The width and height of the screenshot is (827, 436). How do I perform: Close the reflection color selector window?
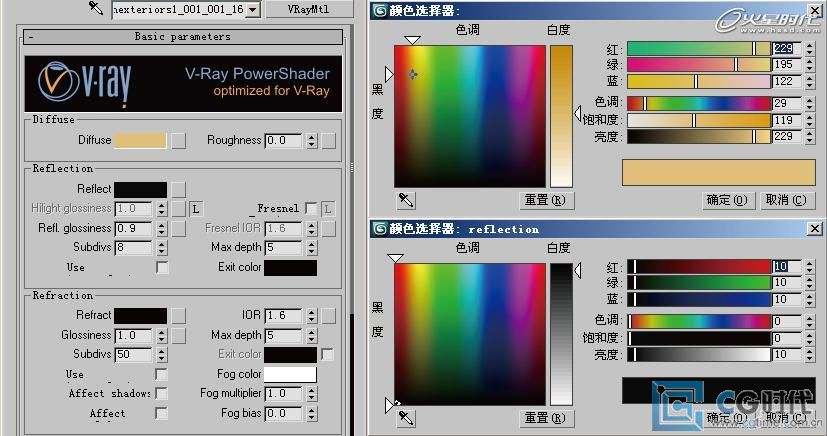pos(815,229)
